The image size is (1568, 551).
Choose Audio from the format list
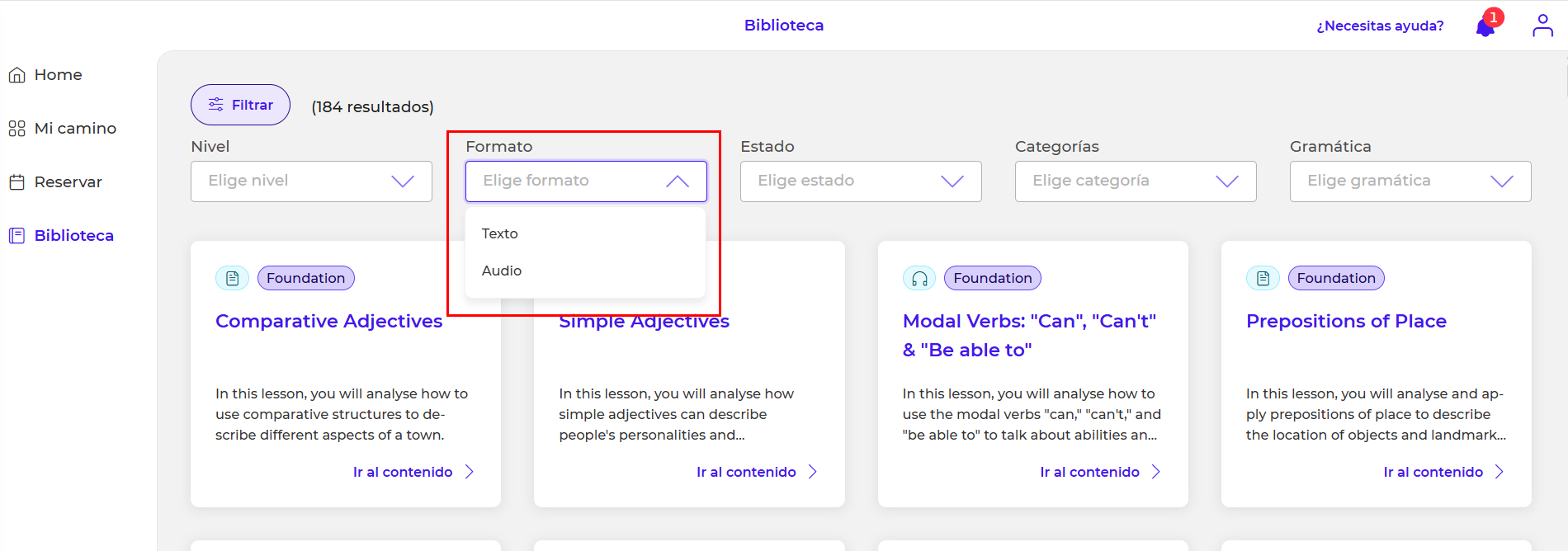coord(502,271)
